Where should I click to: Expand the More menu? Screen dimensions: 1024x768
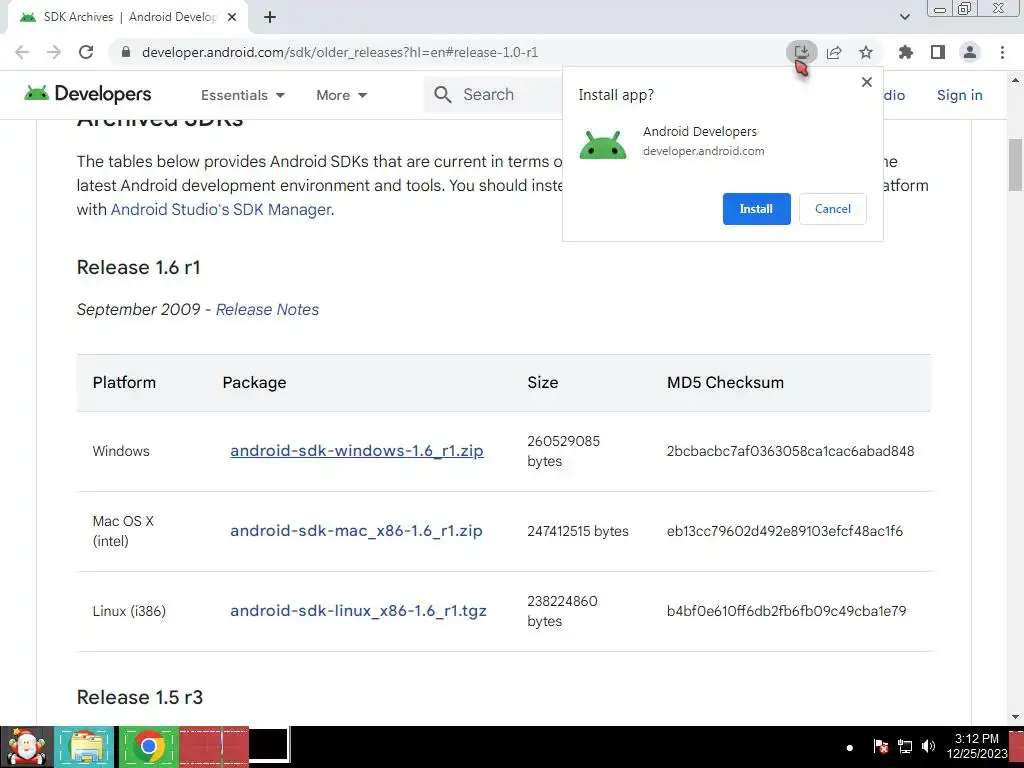(x=342, y=95)
